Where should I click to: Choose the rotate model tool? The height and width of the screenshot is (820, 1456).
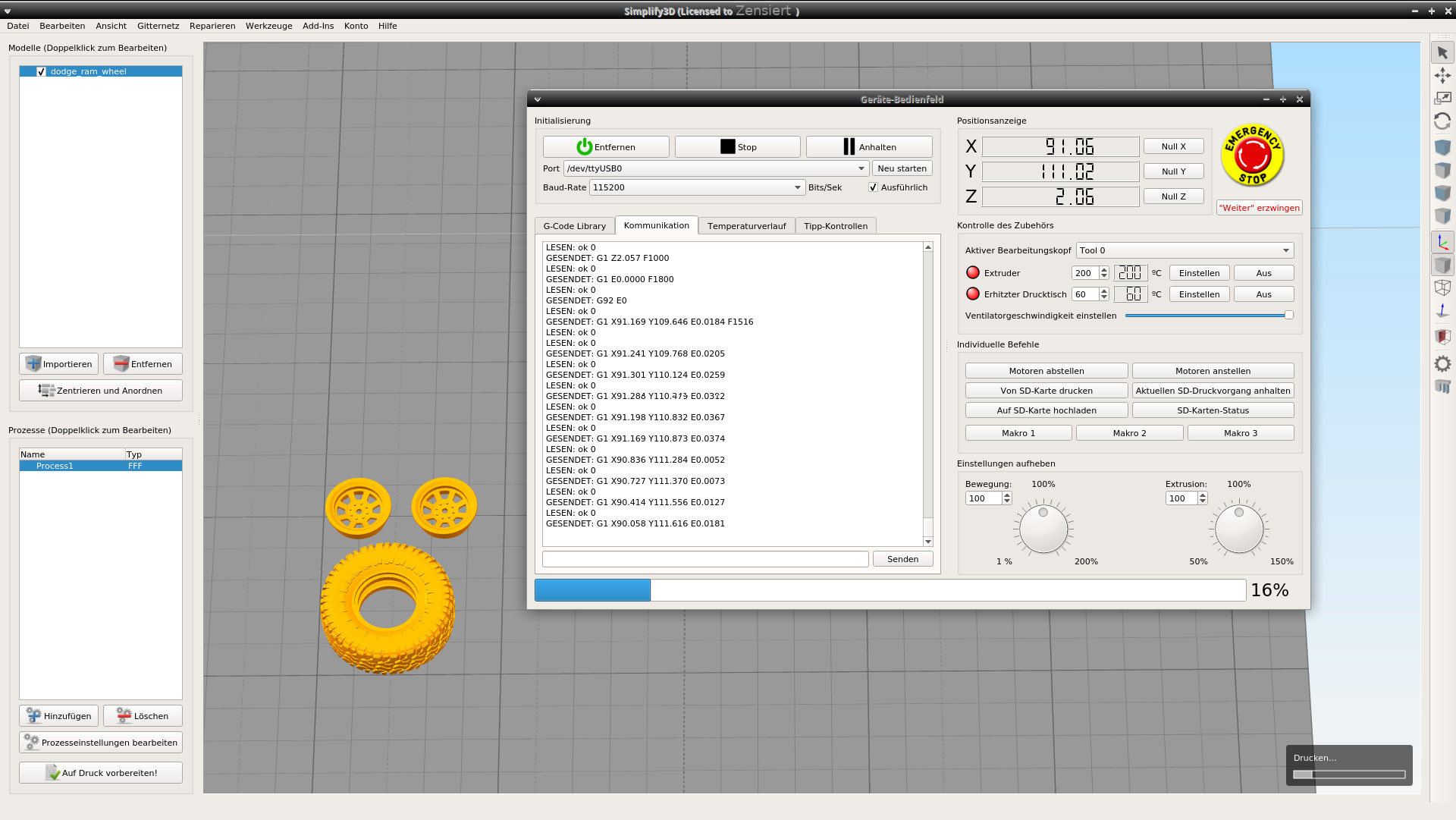coord(1442,121)
